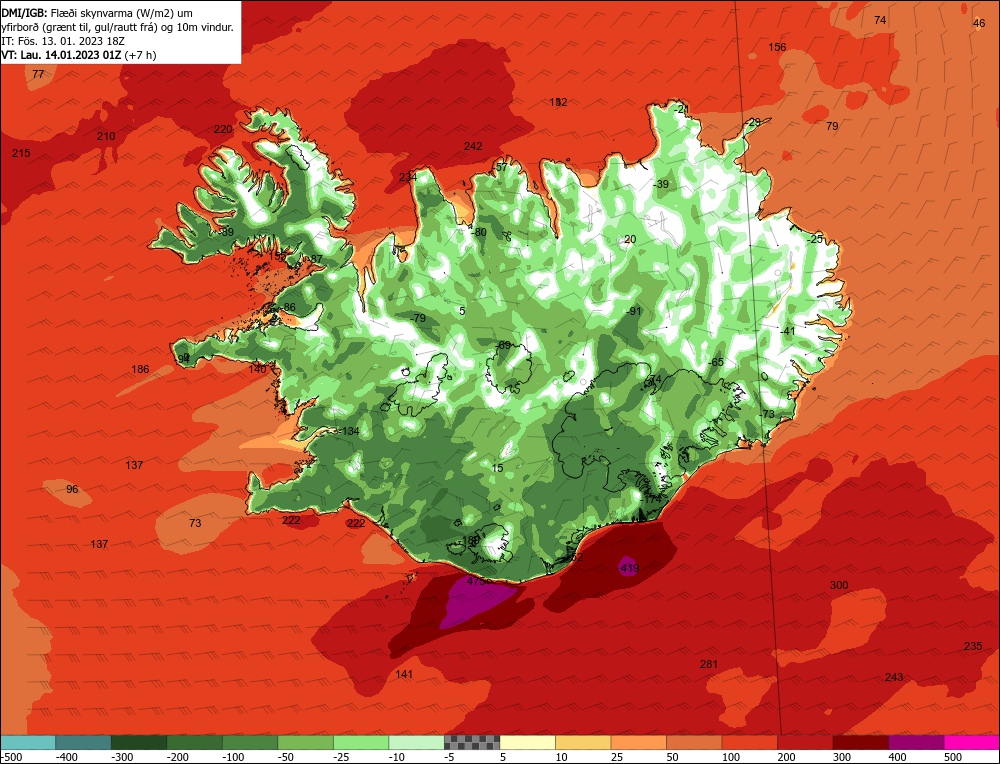Viewport: 1000px width, 764px height.
Task: Select the dark maroon 300 to 400 legend swatch
Action: click(x=860, y=742)
